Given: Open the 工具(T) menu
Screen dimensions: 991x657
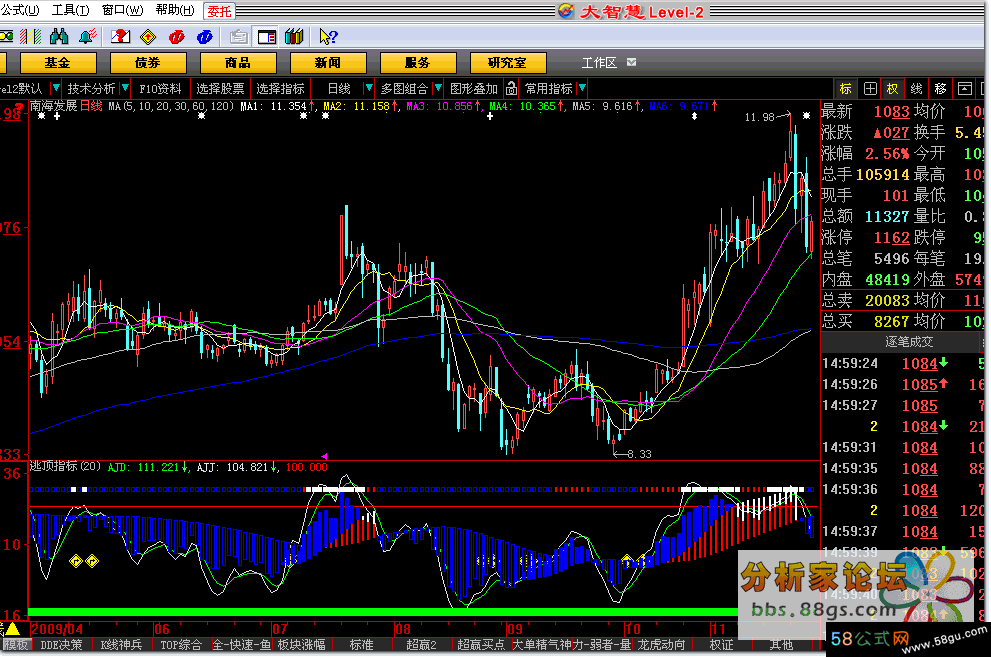Looking at the screenshot, I should 70,10.
